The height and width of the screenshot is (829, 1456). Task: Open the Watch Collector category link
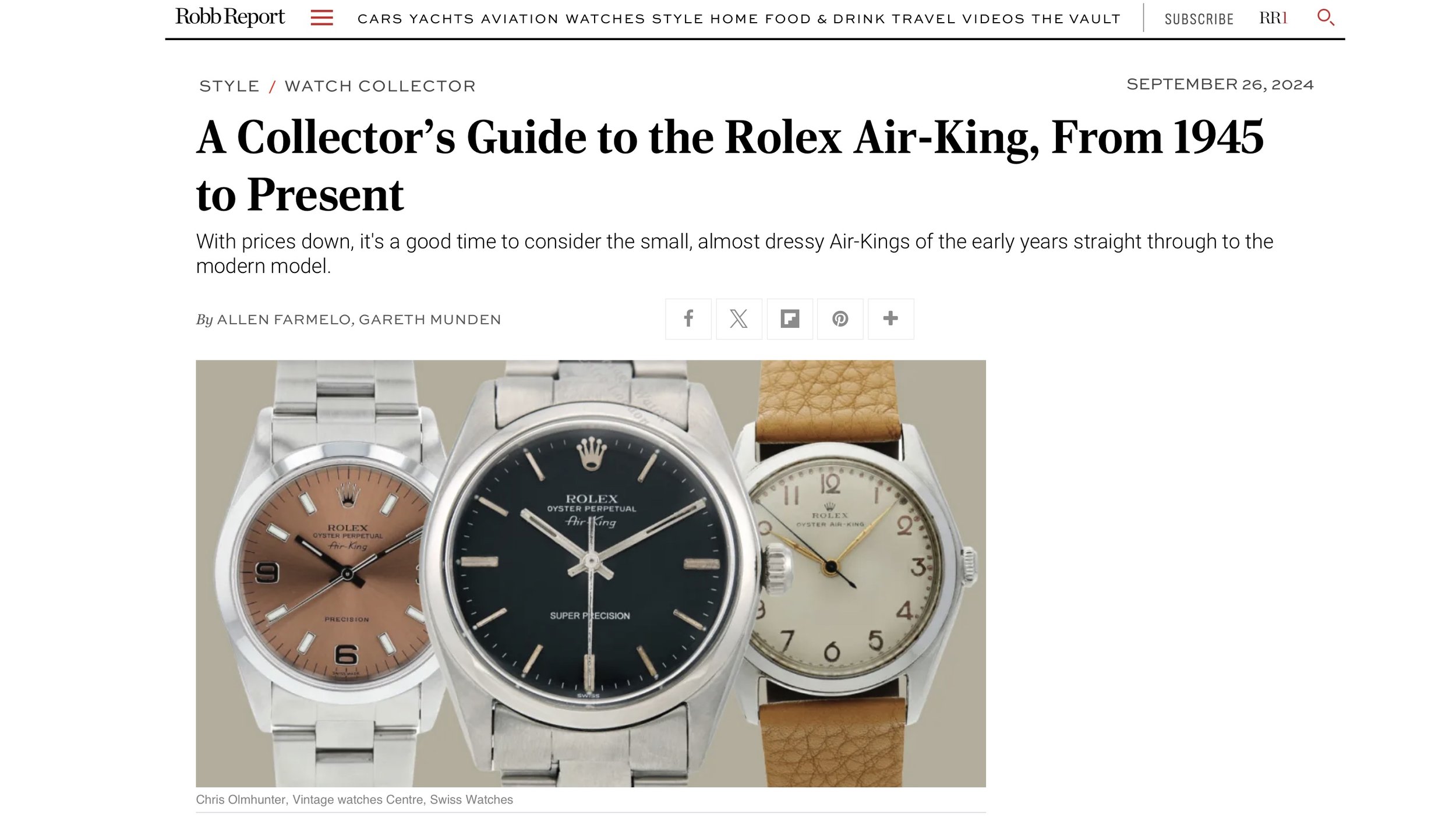380,86
